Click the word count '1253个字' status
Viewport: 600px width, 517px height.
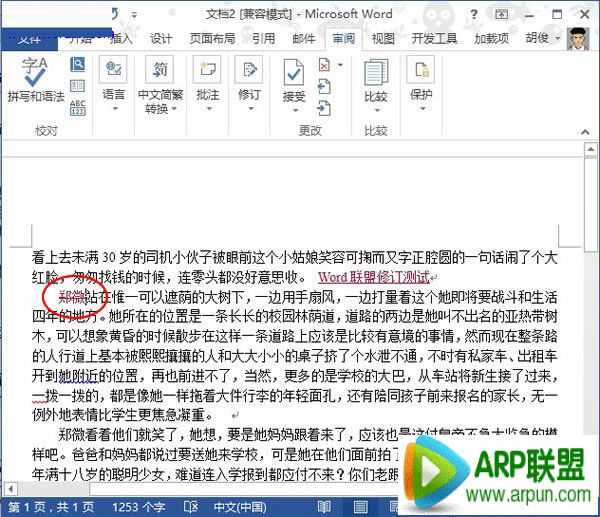139,507
